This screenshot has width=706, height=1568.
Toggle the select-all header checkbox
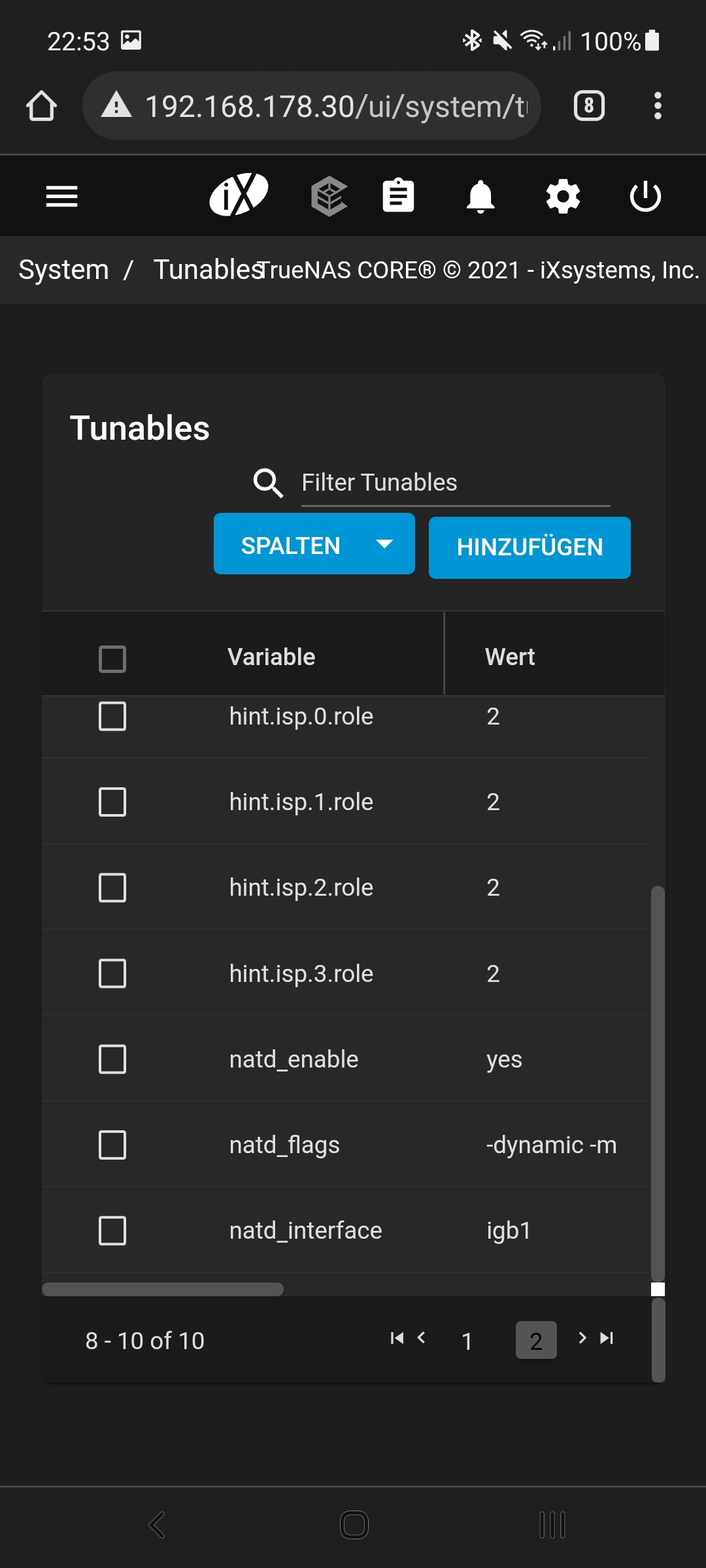coord(112,659)
